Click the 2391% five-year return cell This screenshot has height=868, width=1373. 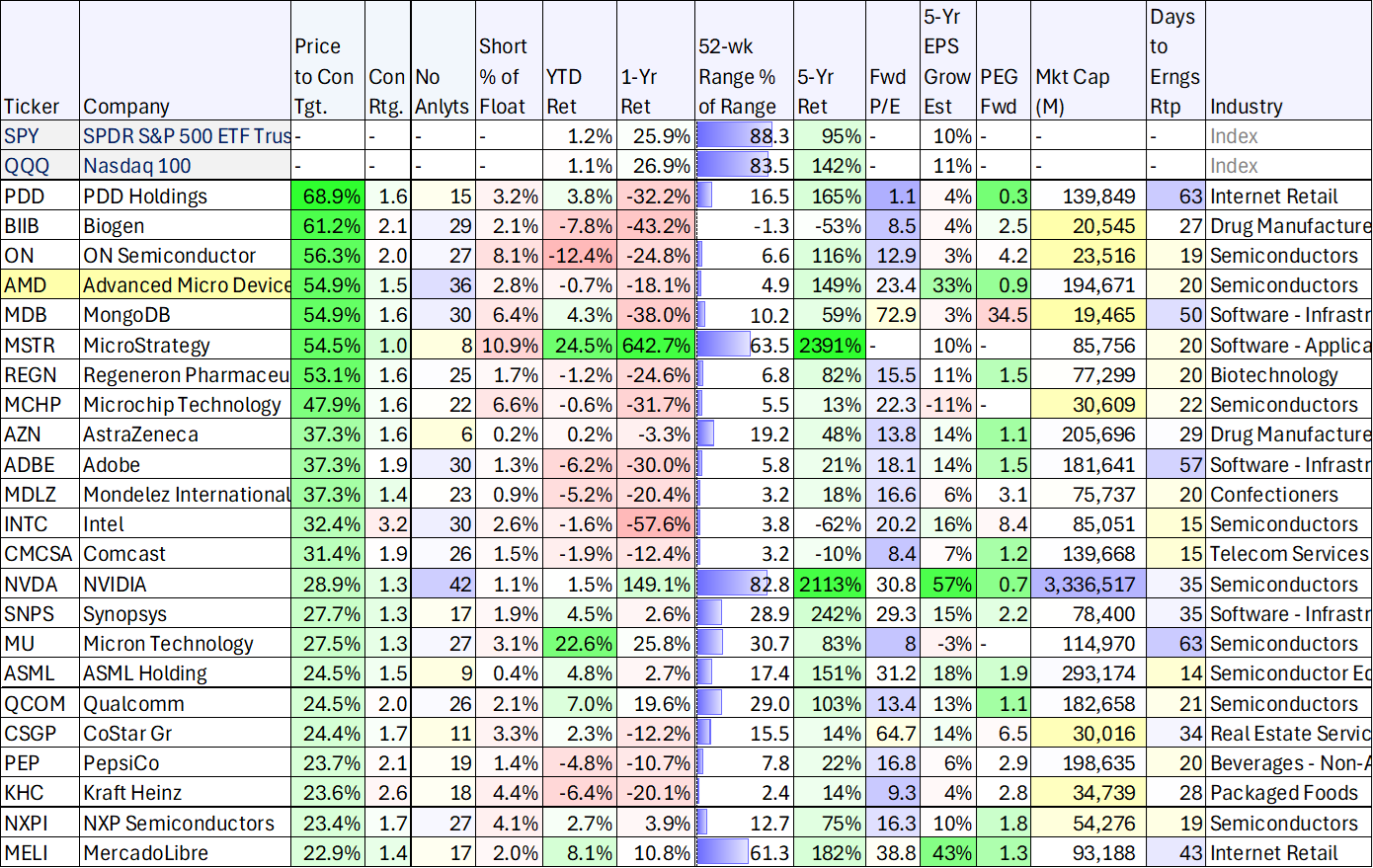(830, 346)
